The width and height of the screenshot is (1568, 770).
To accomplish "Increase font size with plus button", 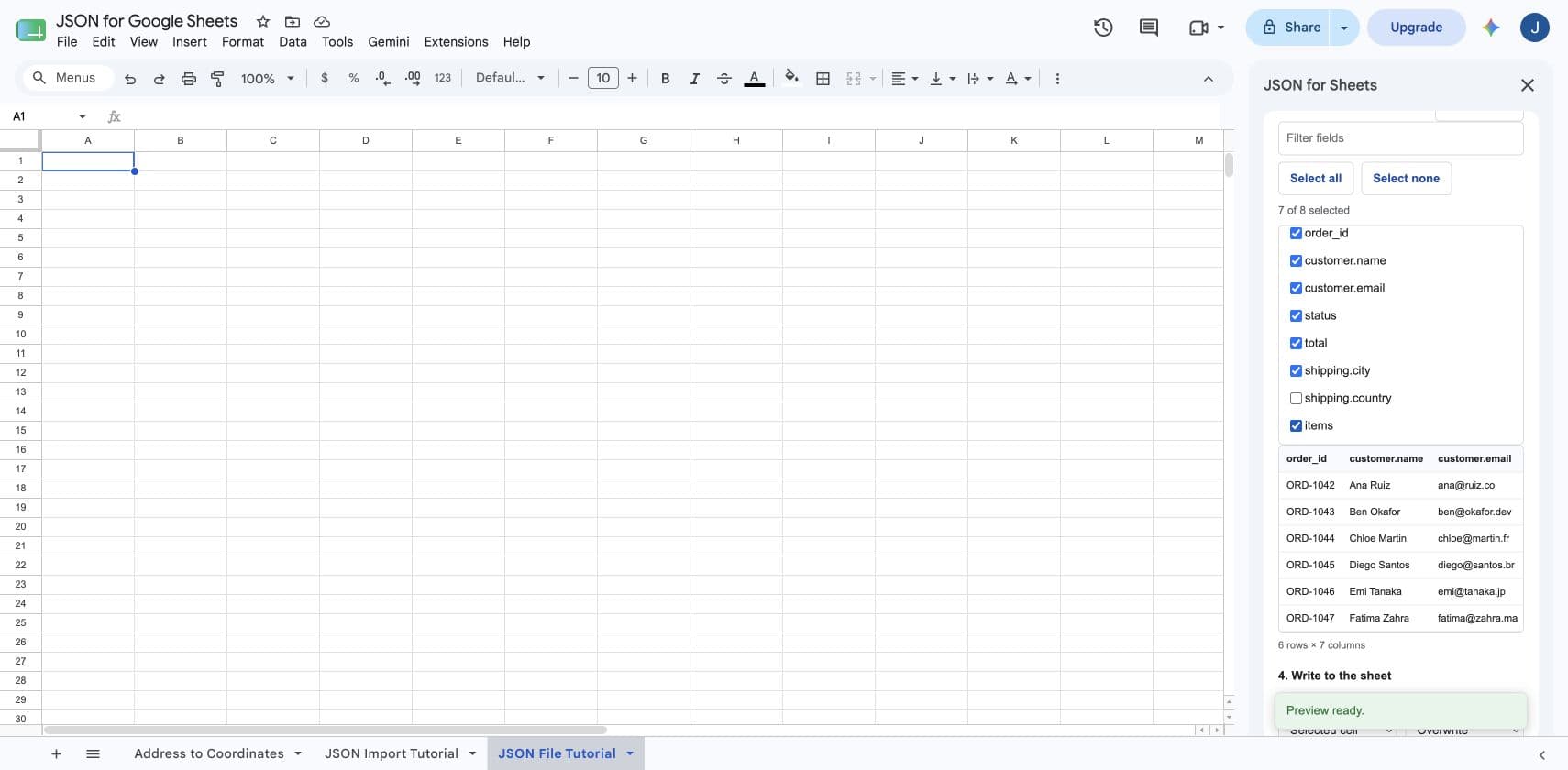I will pyautogui.click(x=632, y=78).
